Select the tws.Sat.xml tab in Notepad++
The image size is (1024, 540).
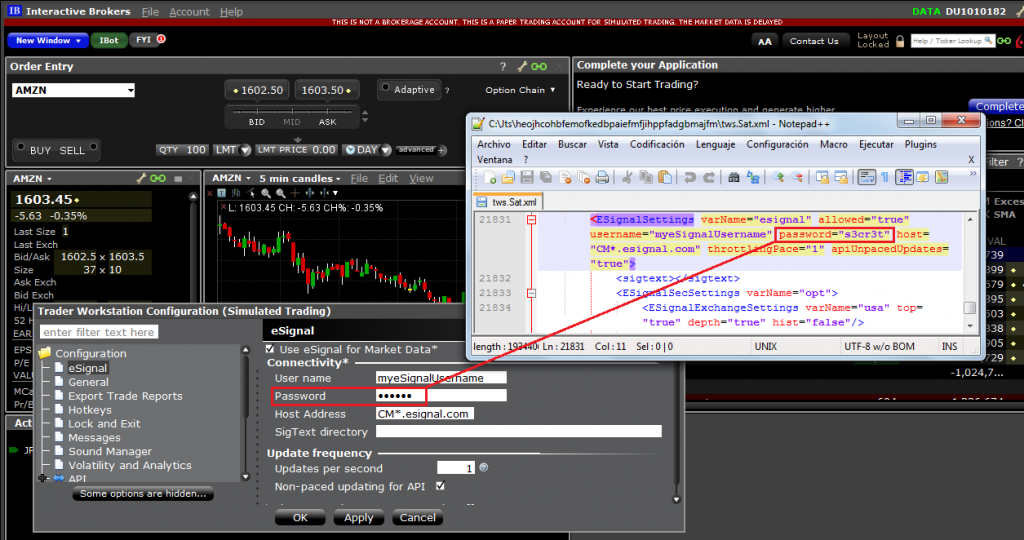[507, 202]
